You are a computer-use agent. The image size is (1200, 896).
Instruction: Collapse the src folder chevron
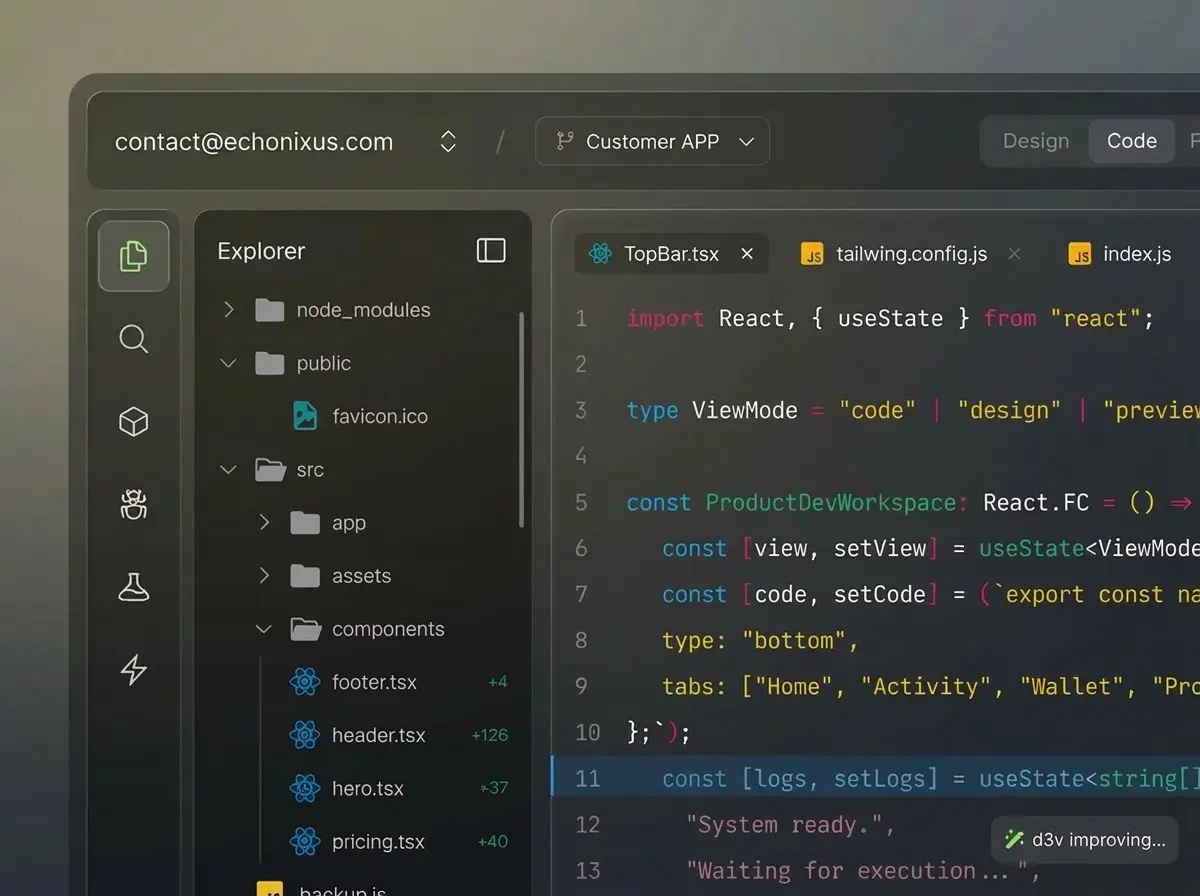point(228,469)
